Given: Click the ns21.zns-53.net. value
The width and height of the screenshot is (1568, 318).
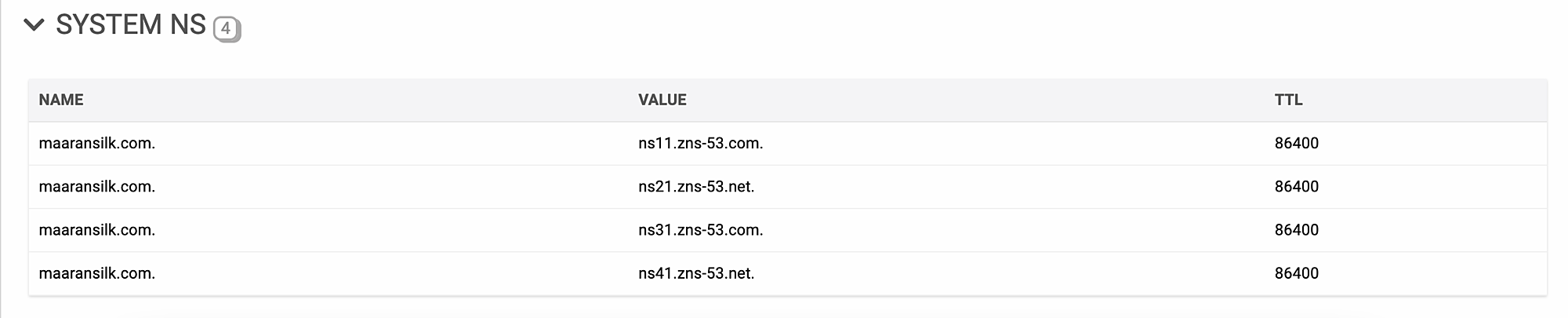Looking at the screenshot, I should pyautogui.click(x=696, y=186).
